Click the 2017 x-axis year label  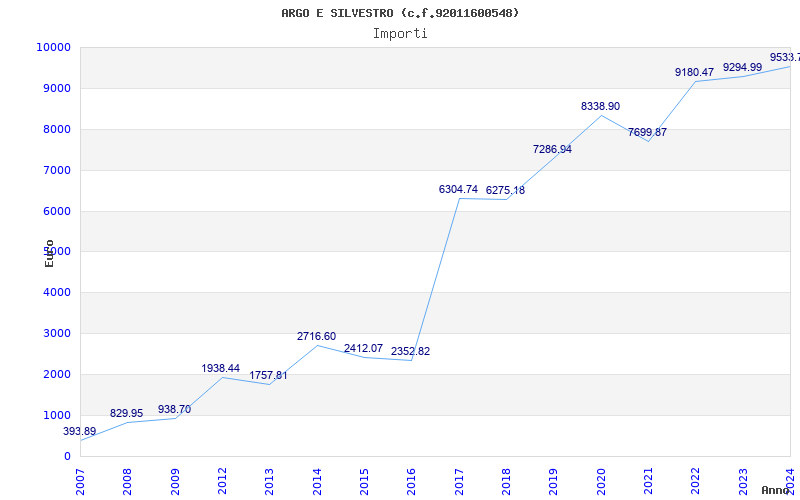[459, 479]
